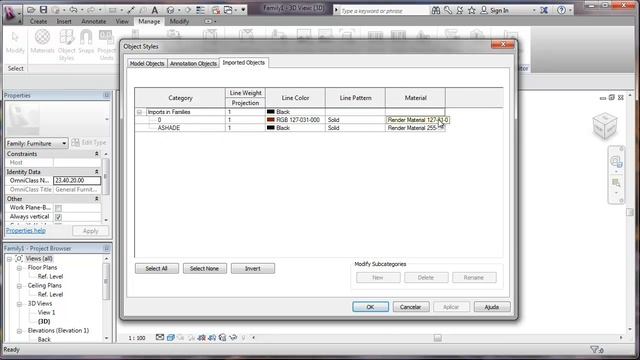Click the Open folder icon in quick access toolbar
The width and height of the screenshot is (640, 360).
coord(31,10)
